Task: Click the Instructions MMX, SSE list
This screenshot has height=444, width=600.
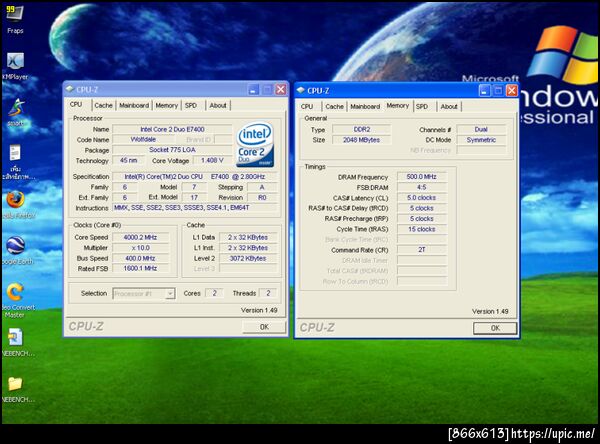Action: point(195,208)
